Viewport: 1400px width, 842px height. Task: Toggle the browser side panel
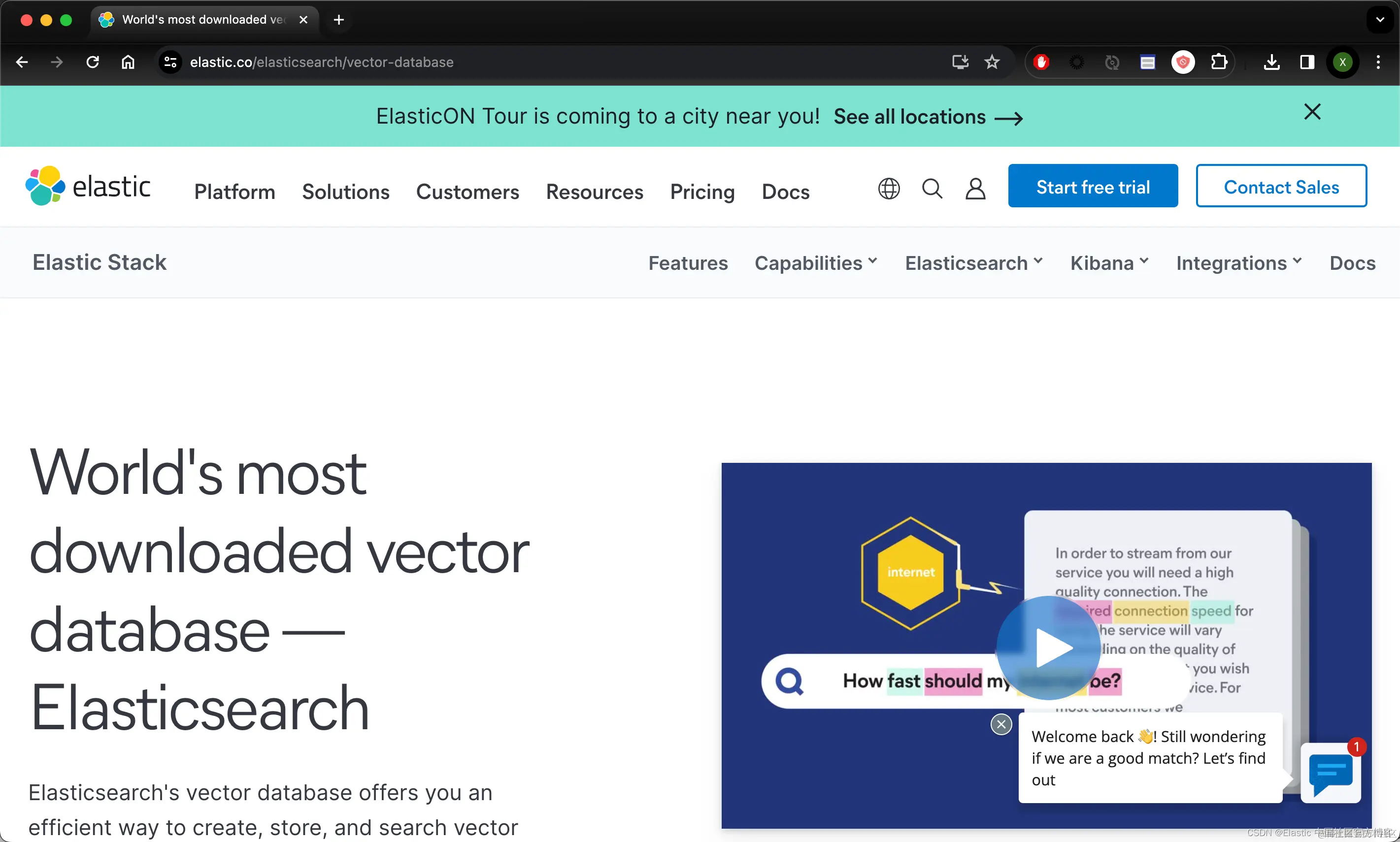(1307, 62)
